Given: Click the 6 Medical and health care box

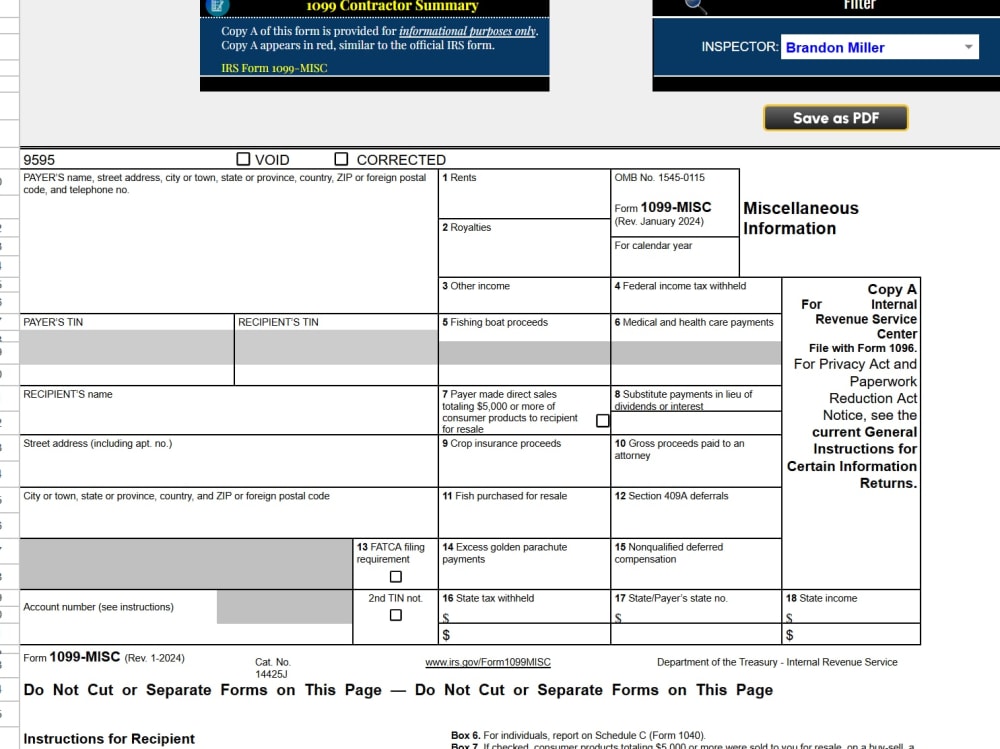Looking at the screenshot, I should 696,350.
